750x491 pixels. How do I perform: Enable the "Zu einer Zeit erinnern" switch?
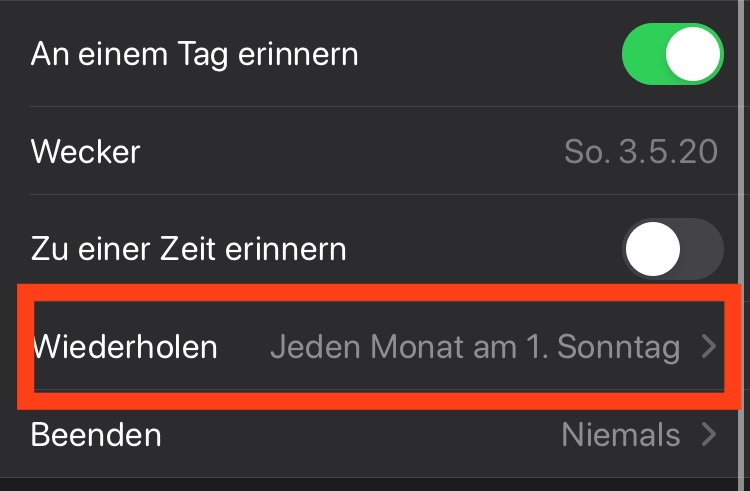pos(672,248)
